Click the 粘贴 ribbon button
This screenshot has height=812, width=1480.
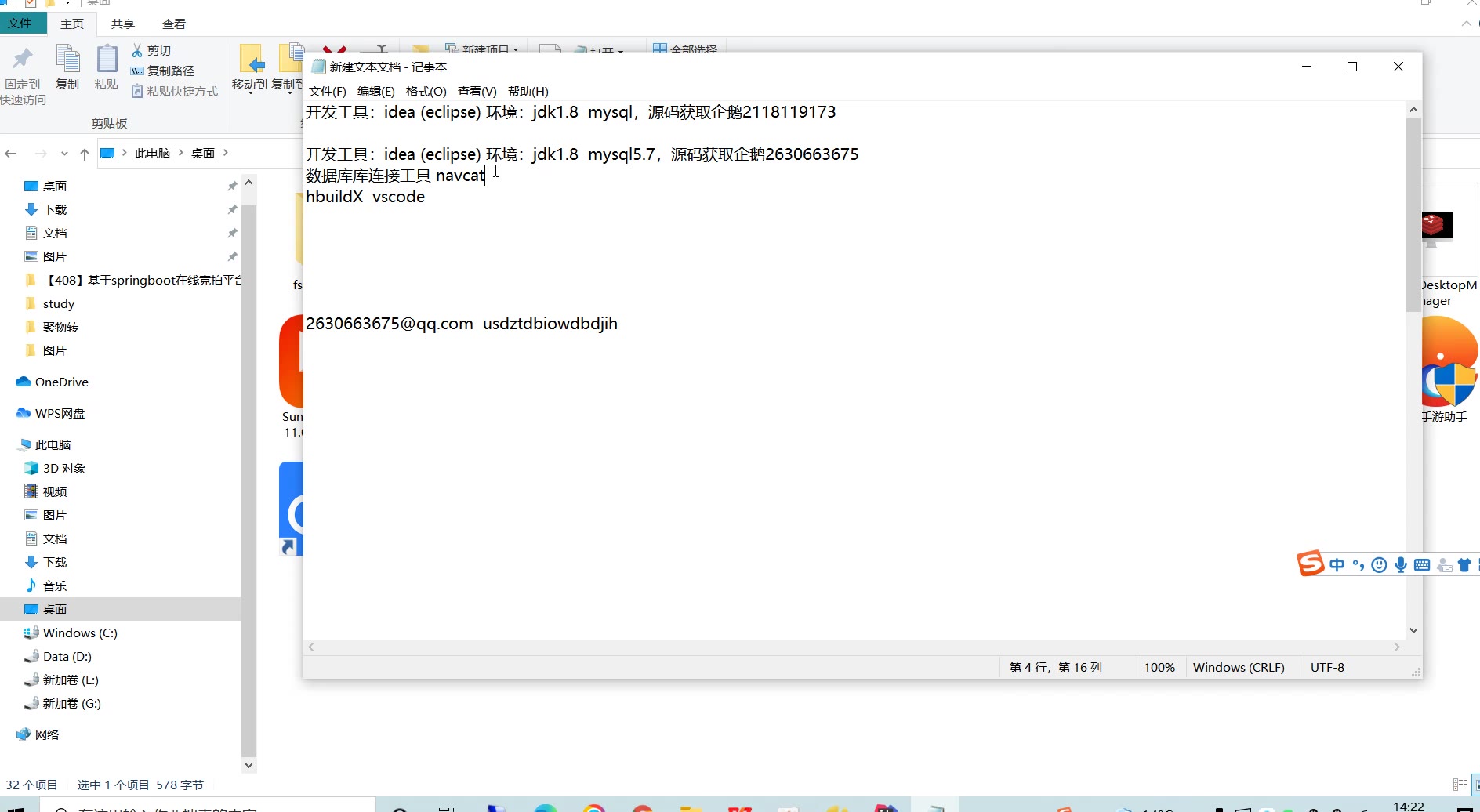(x=107, y=67)
